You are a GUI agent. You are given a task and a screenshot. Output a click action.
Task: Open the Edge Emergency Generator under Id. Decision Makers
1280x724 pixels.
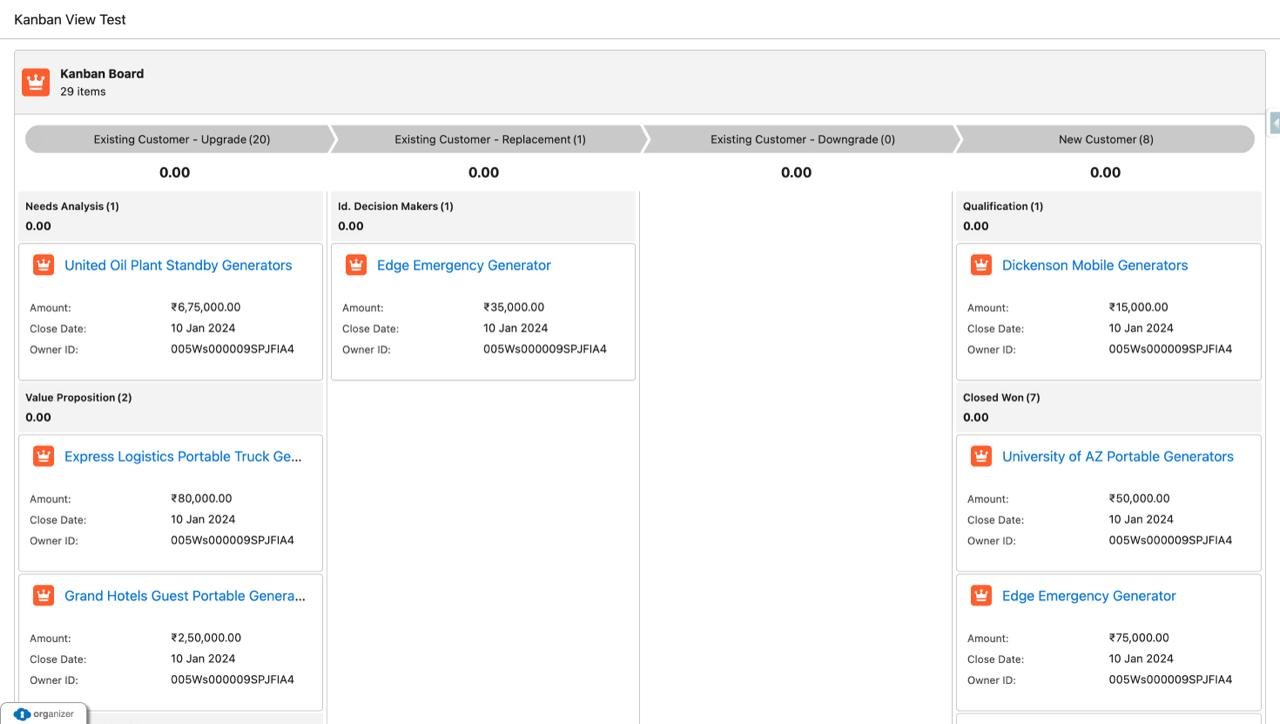coord(463,265)
